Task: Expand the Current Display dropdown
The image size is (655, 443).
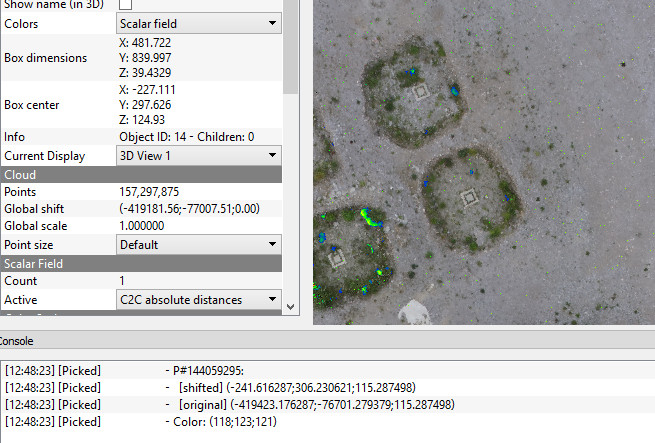Action: [198, 156]
